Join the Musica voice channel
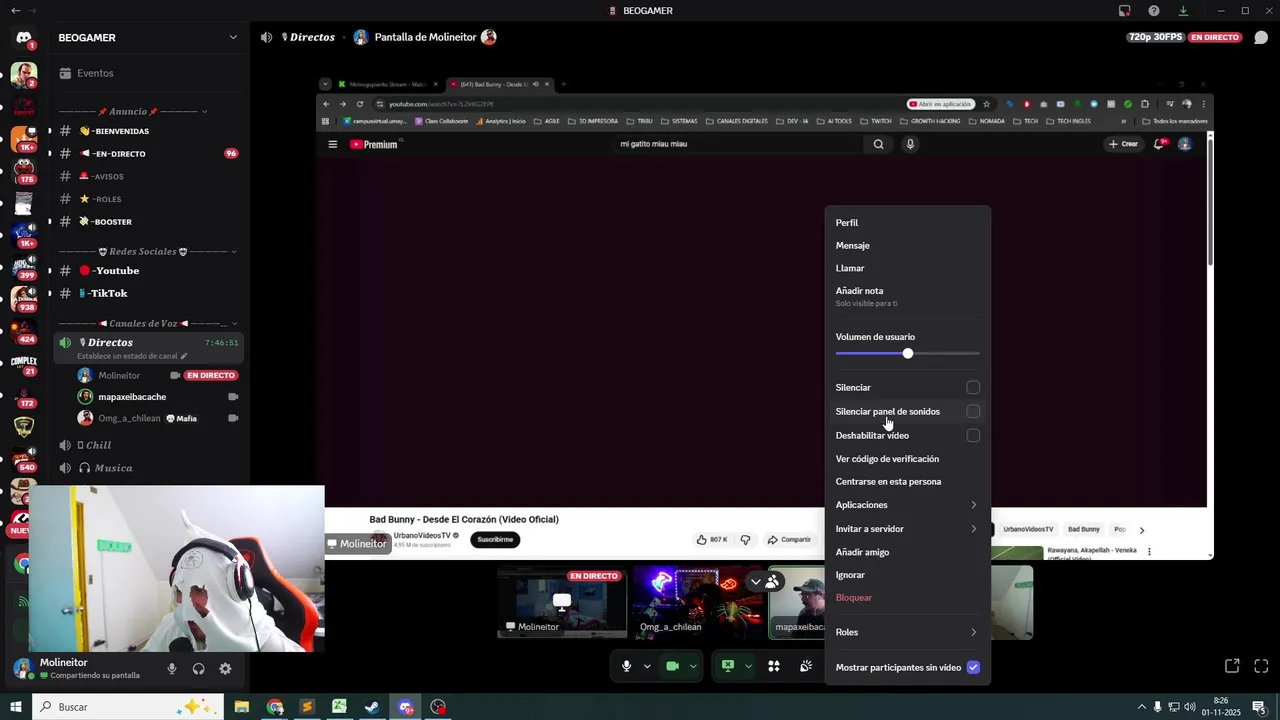This screenshot has width=1280, height=720. (x=149, y=468)
